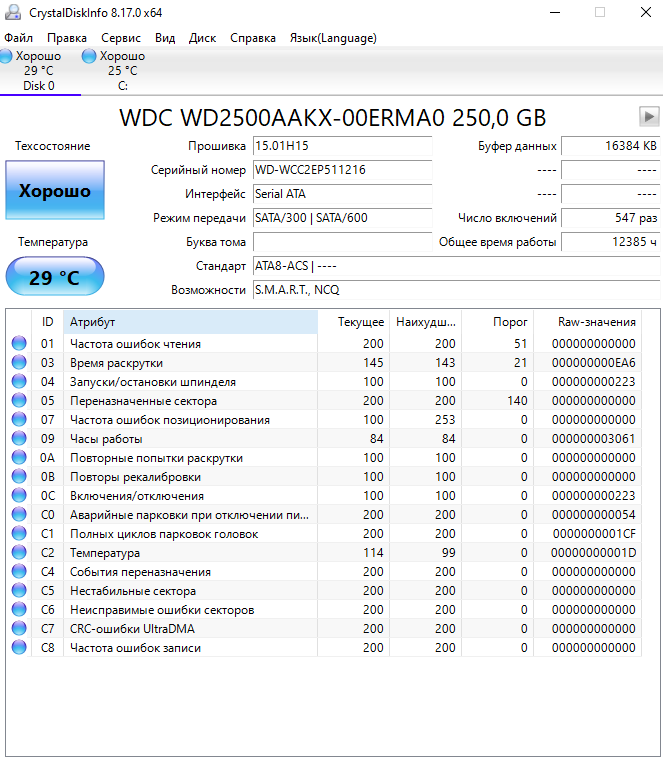The image size is (663, 763).
Task: Click status icon of Запуски/остановки шпинделя row
Action: 19,381
